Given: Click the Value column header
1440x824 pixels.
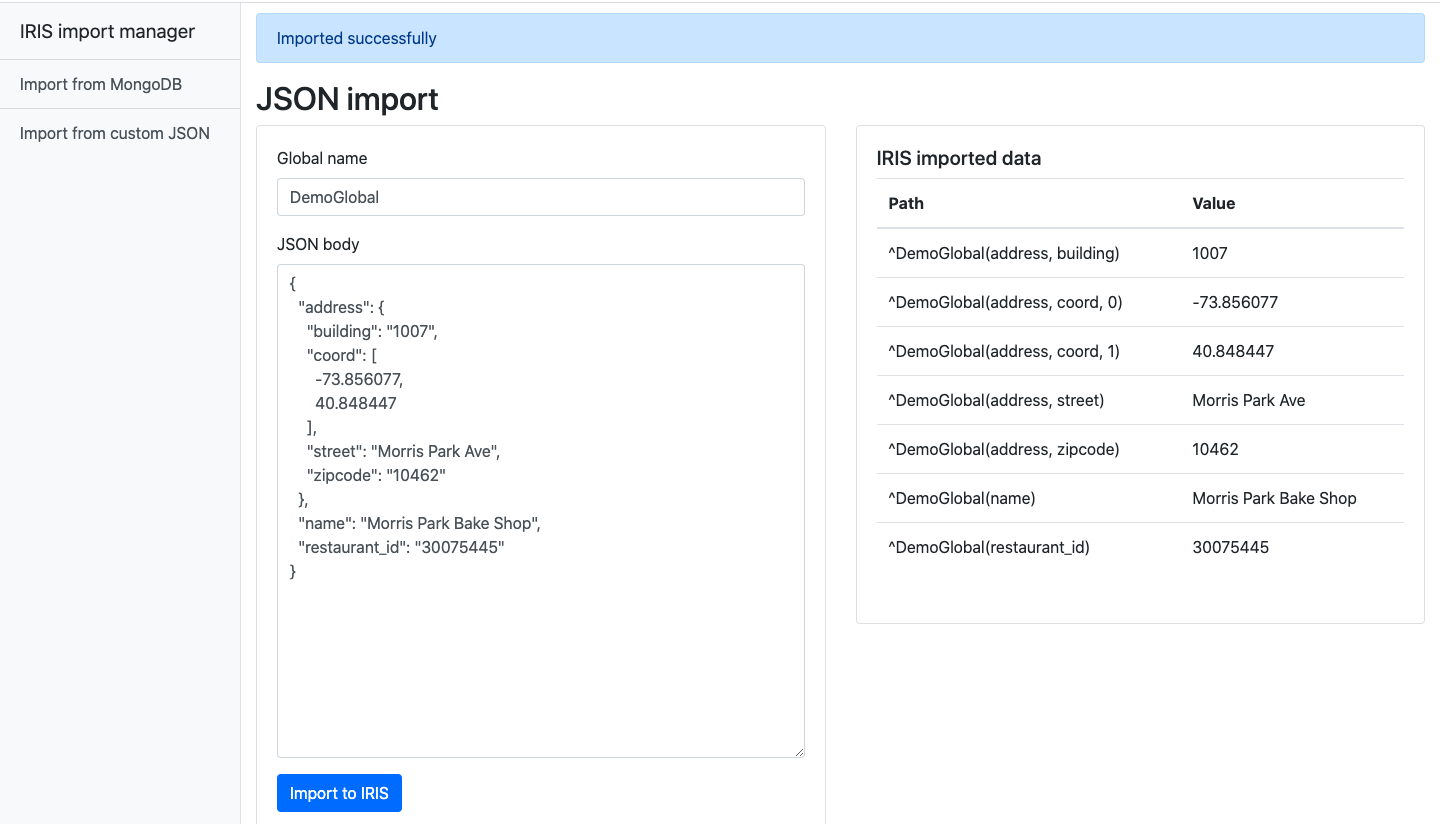Looking at the screenshot, I should [x=1213, y=203].
